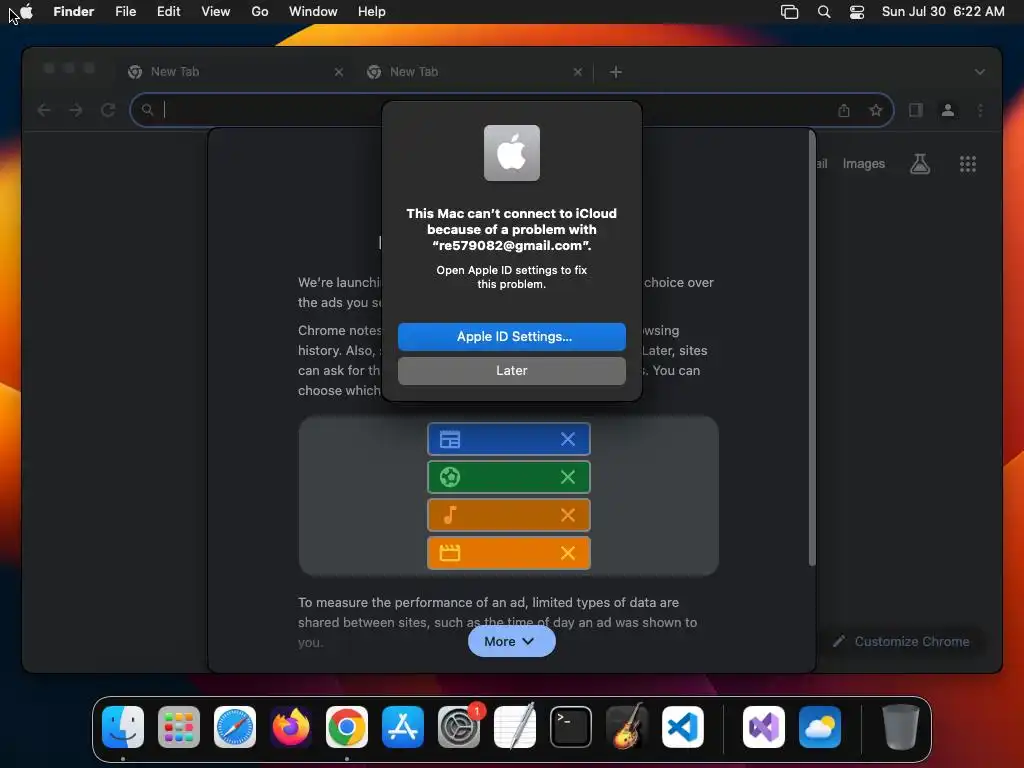The width and height of the screenshot is (1024, 768).
Task: Open the View menu
Action: point(216,12)
